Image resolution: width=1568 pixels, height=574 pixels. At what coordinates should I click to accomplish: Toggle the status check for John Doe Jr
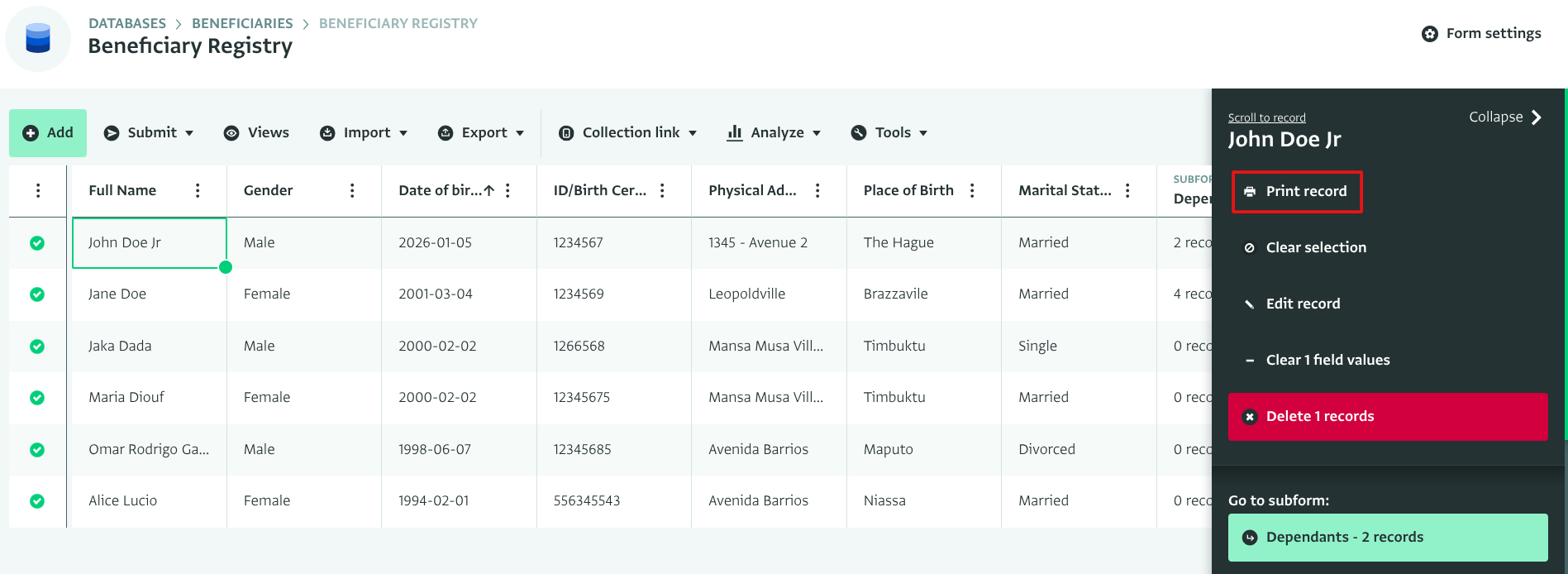(37, 243)
